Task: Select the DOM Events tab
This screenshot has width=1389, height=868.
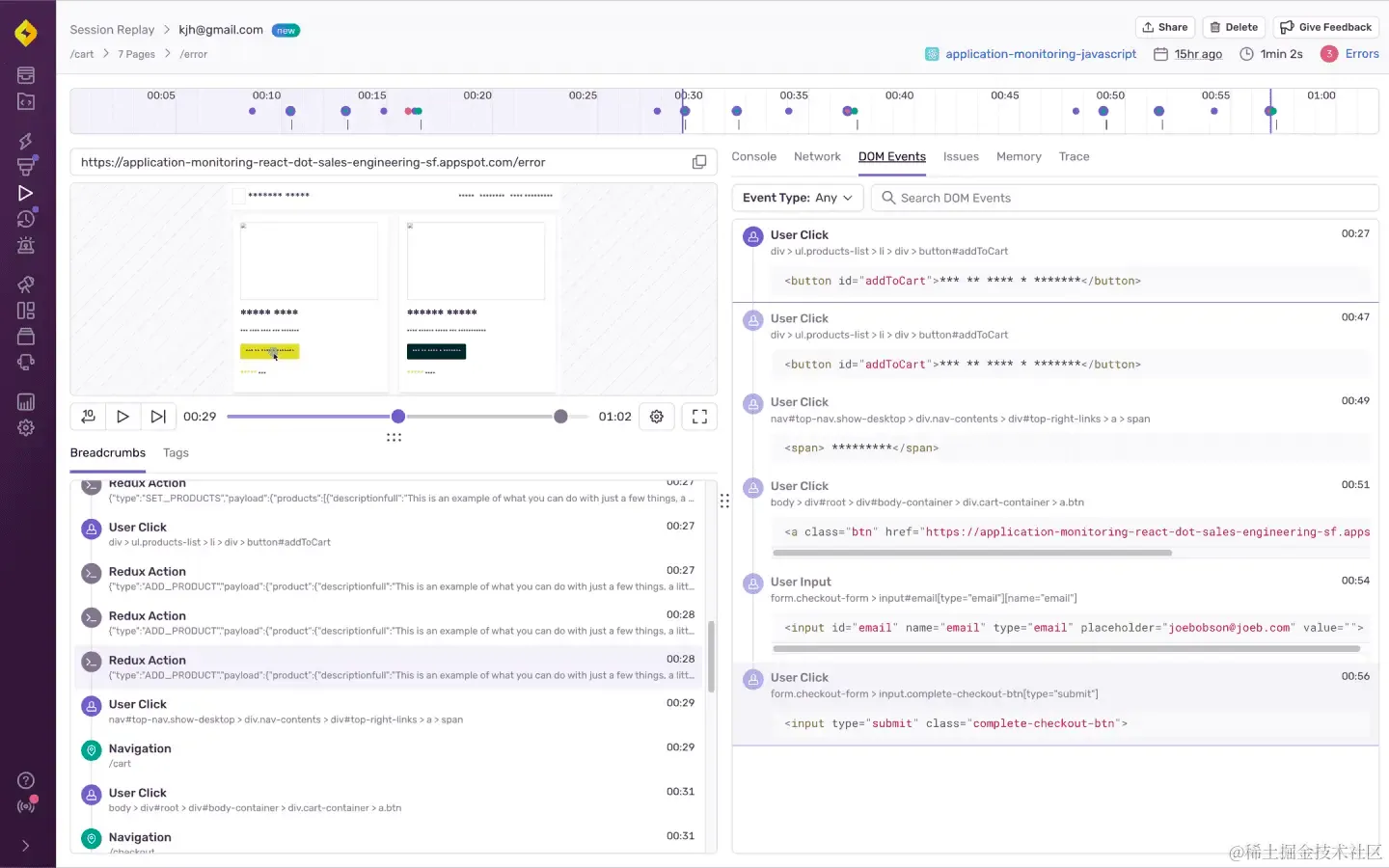Action: coord(892,156)
